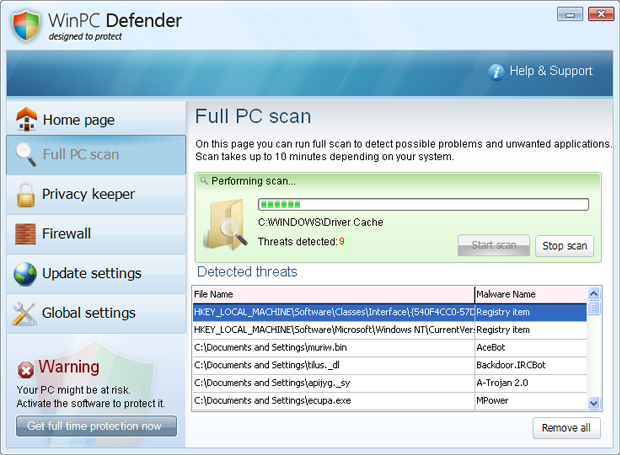620x455 pixels.
Task: Close the WinPC Defender window
Action: pos(601,14)
